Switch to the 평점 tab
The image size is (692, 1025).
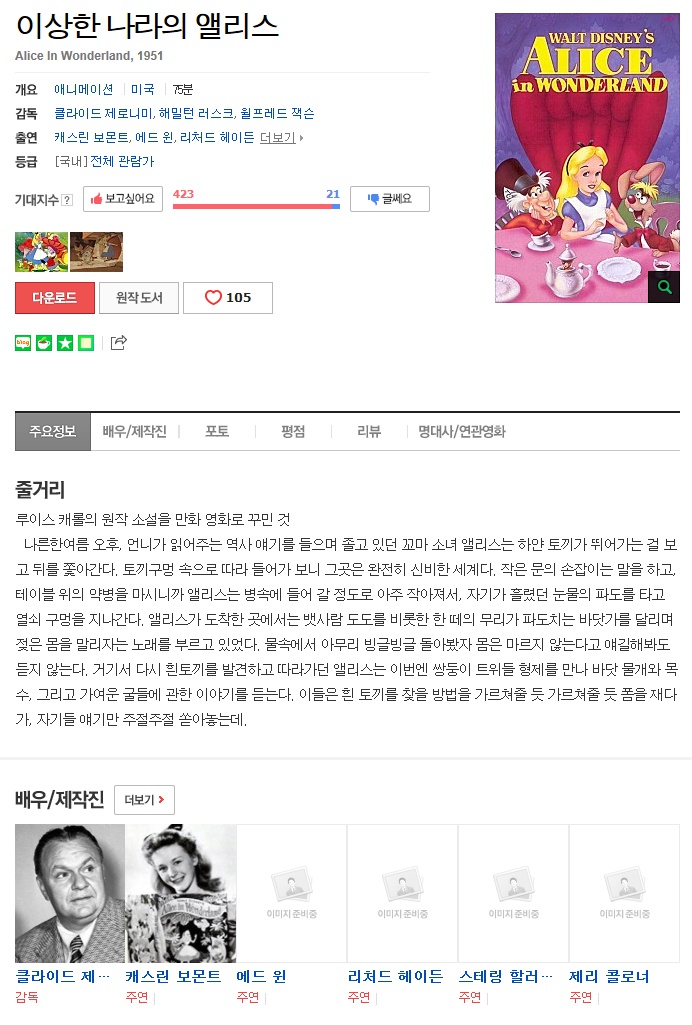click(x=293, y=431)
